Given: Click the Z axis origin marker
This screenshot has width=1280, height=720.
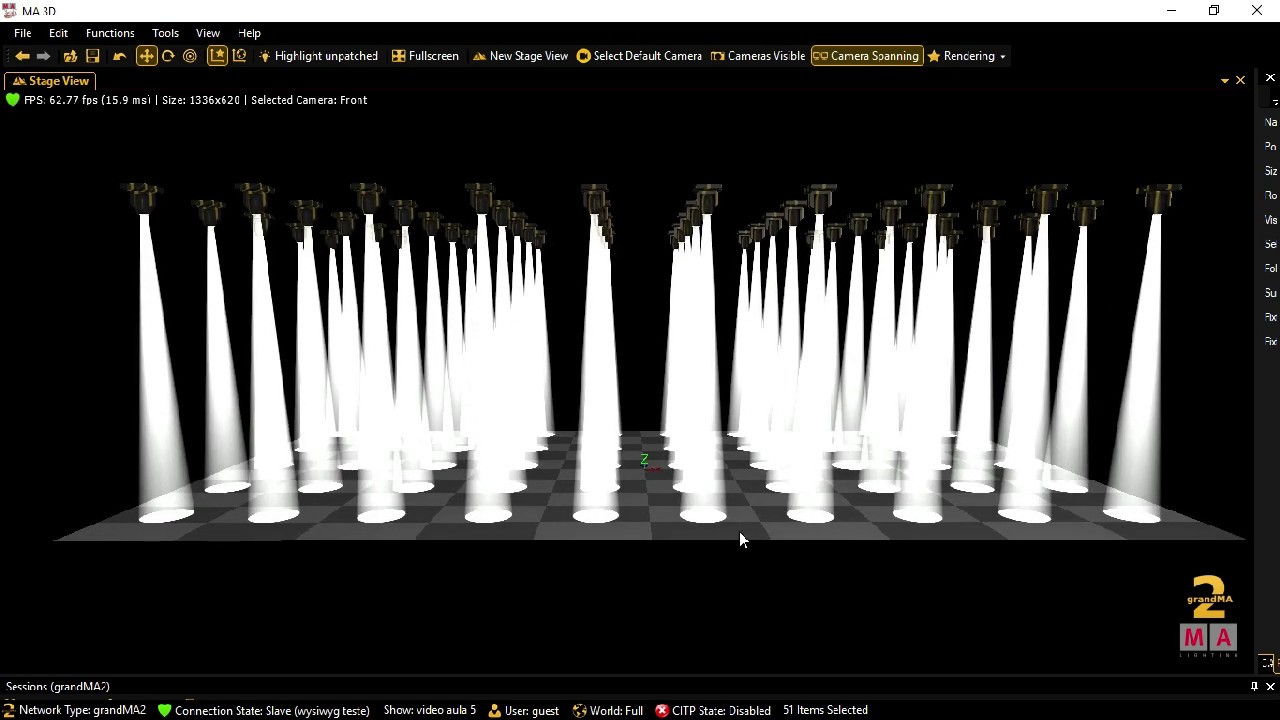Looking at the screenshot, I should point(645,460).
